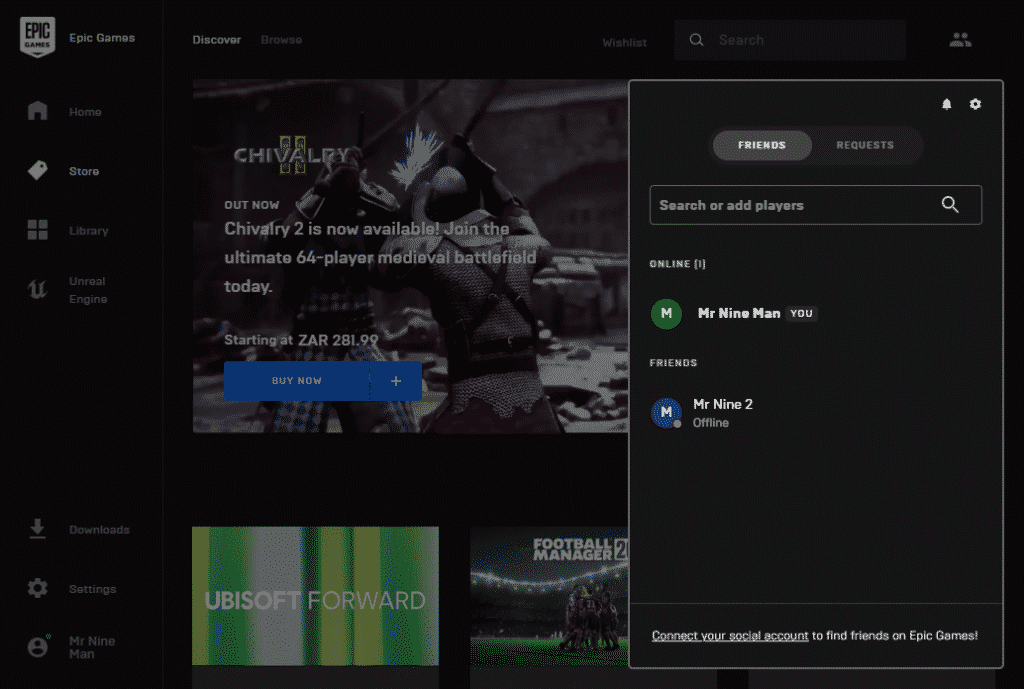Click the Offline status under Mr Nine 2

click(711, 423)
